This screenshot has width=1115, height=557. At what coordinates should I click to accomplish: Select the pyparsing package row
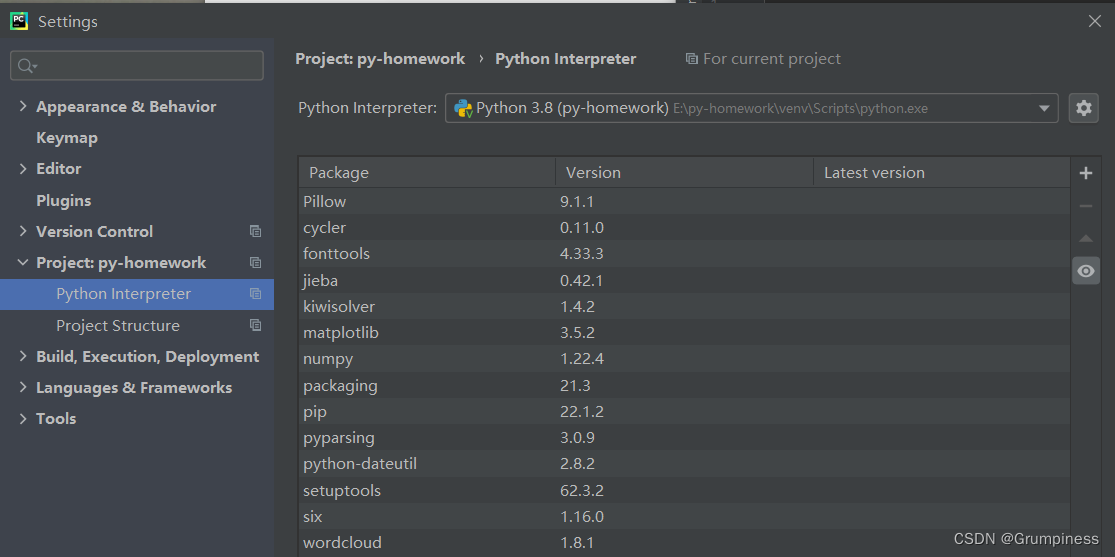[x=684, y=438]
